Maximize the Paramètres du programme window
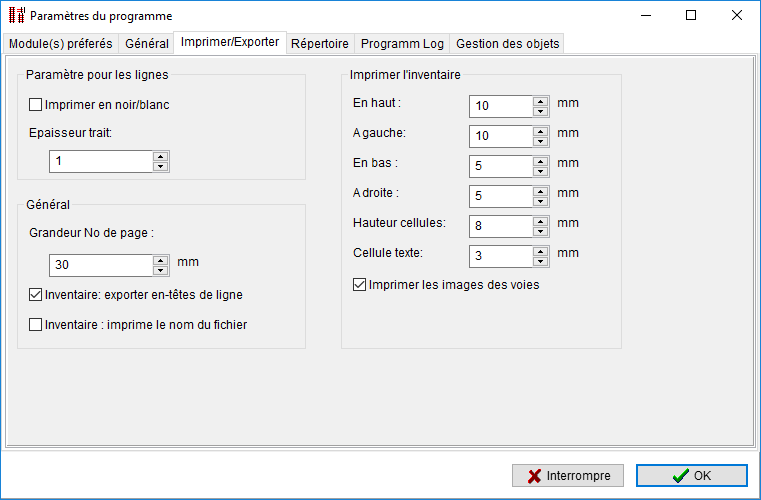 [691, 16]
